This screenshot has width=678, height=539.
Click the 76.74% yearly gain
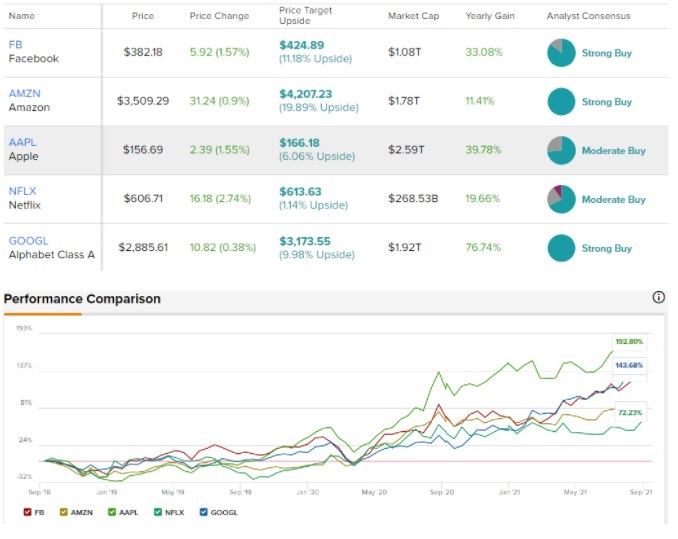click(483, 248)
